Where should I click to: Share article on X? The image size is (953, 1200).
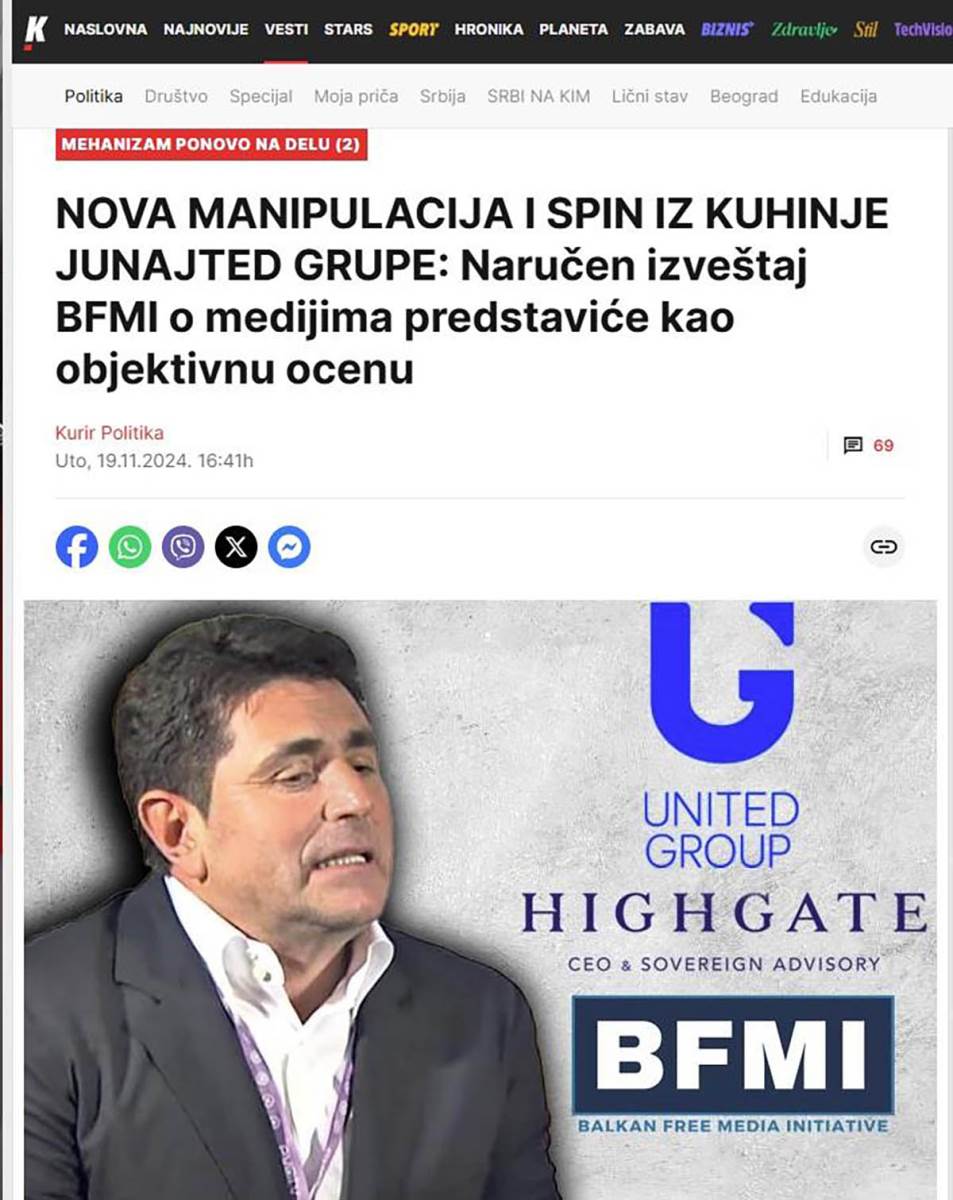(x=236, y=547)
